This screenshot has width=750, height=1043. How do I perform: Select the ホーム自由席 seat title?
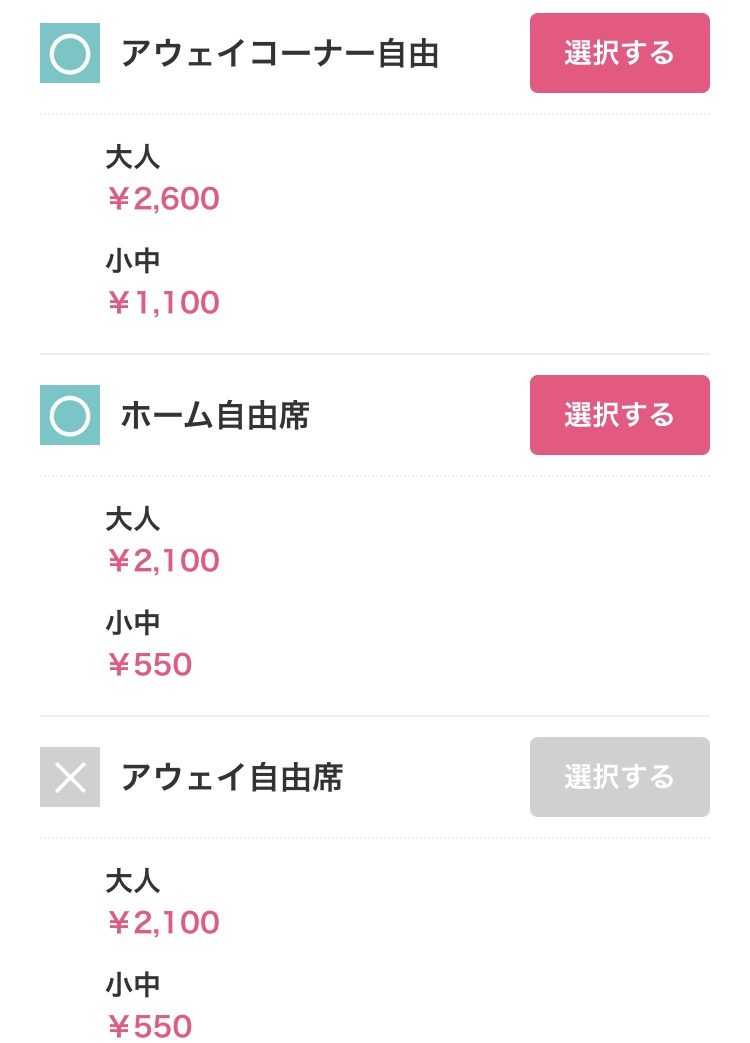215,416
